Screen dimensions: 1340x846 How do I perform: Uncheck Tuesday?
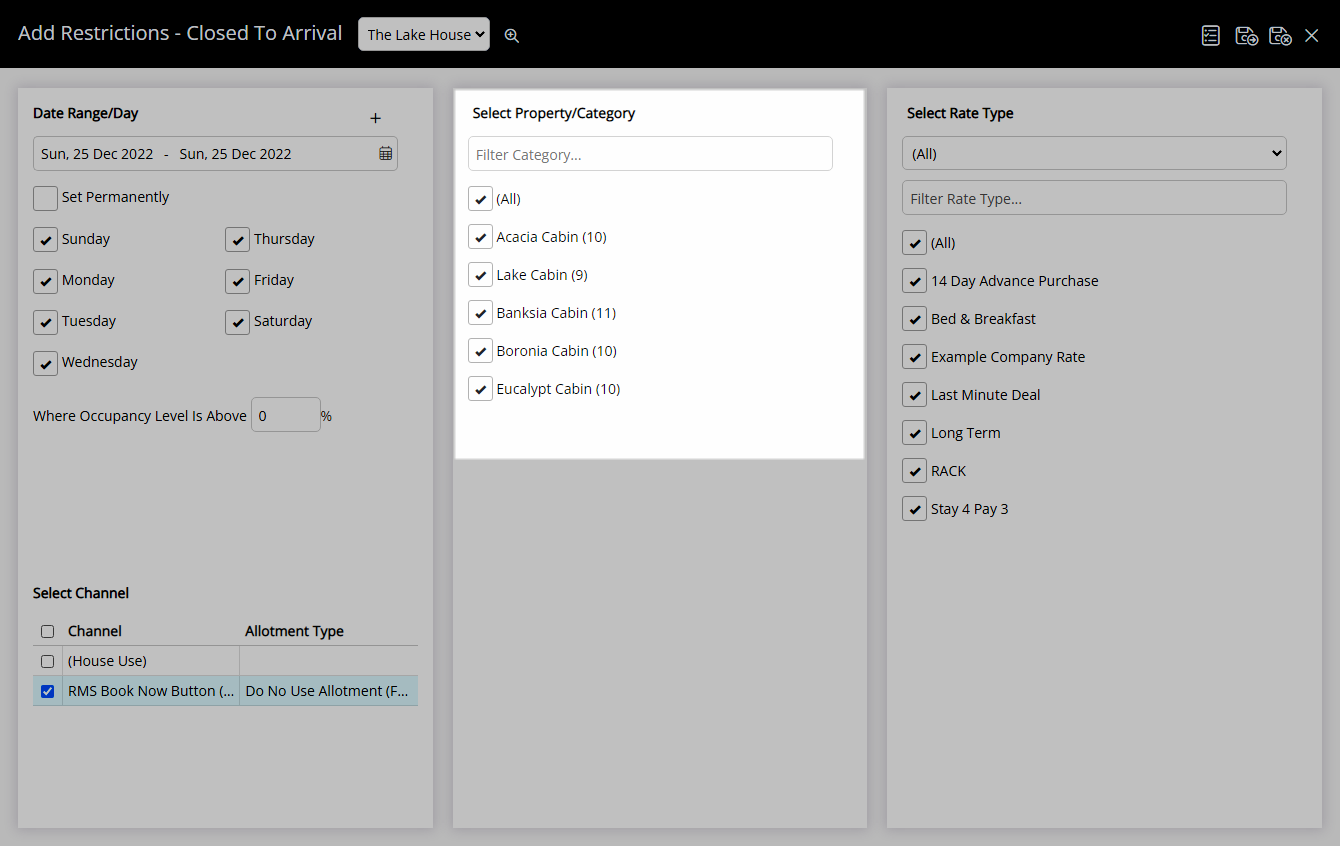pos(45,322)
